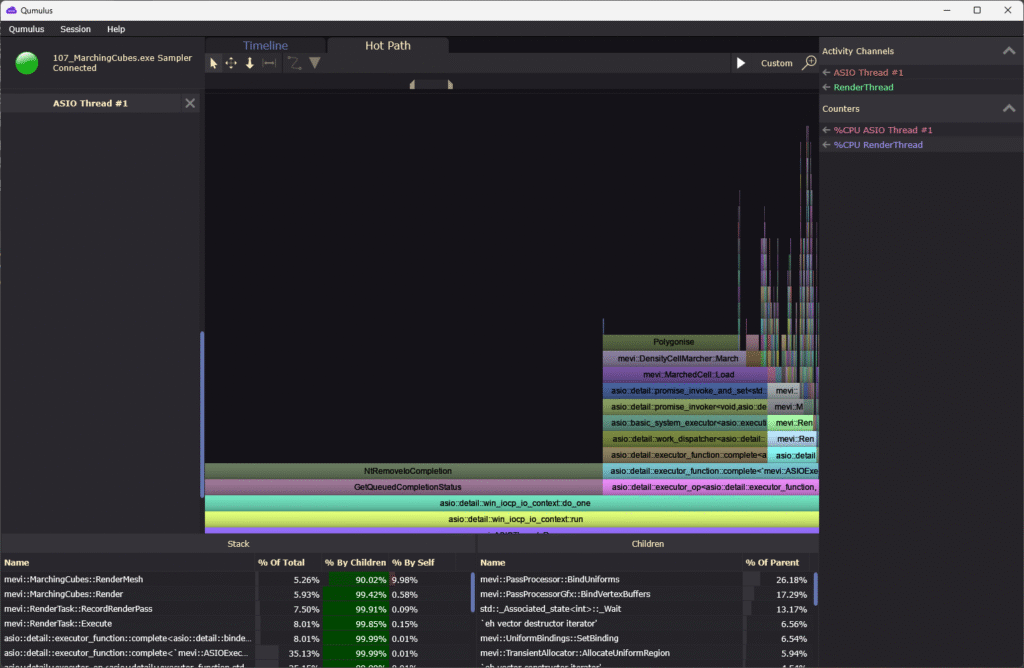The width and height of the screenshot is (1024, 668).
Task: Switch to the Timeline tab
Action: coord(265,45)
